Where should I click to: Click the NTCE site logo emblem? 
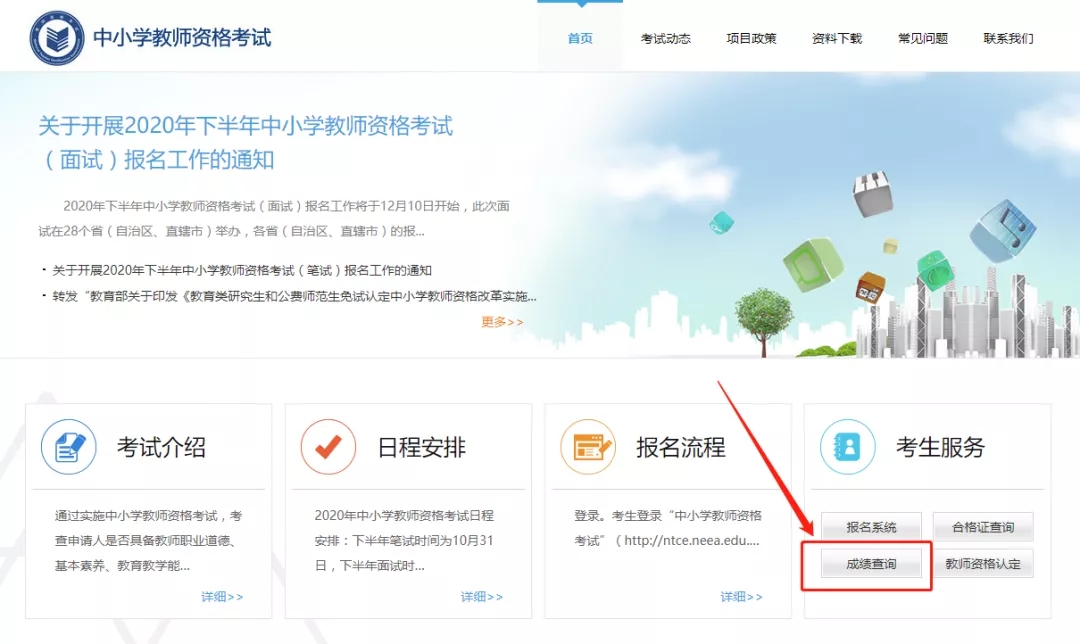pos(57,38)
